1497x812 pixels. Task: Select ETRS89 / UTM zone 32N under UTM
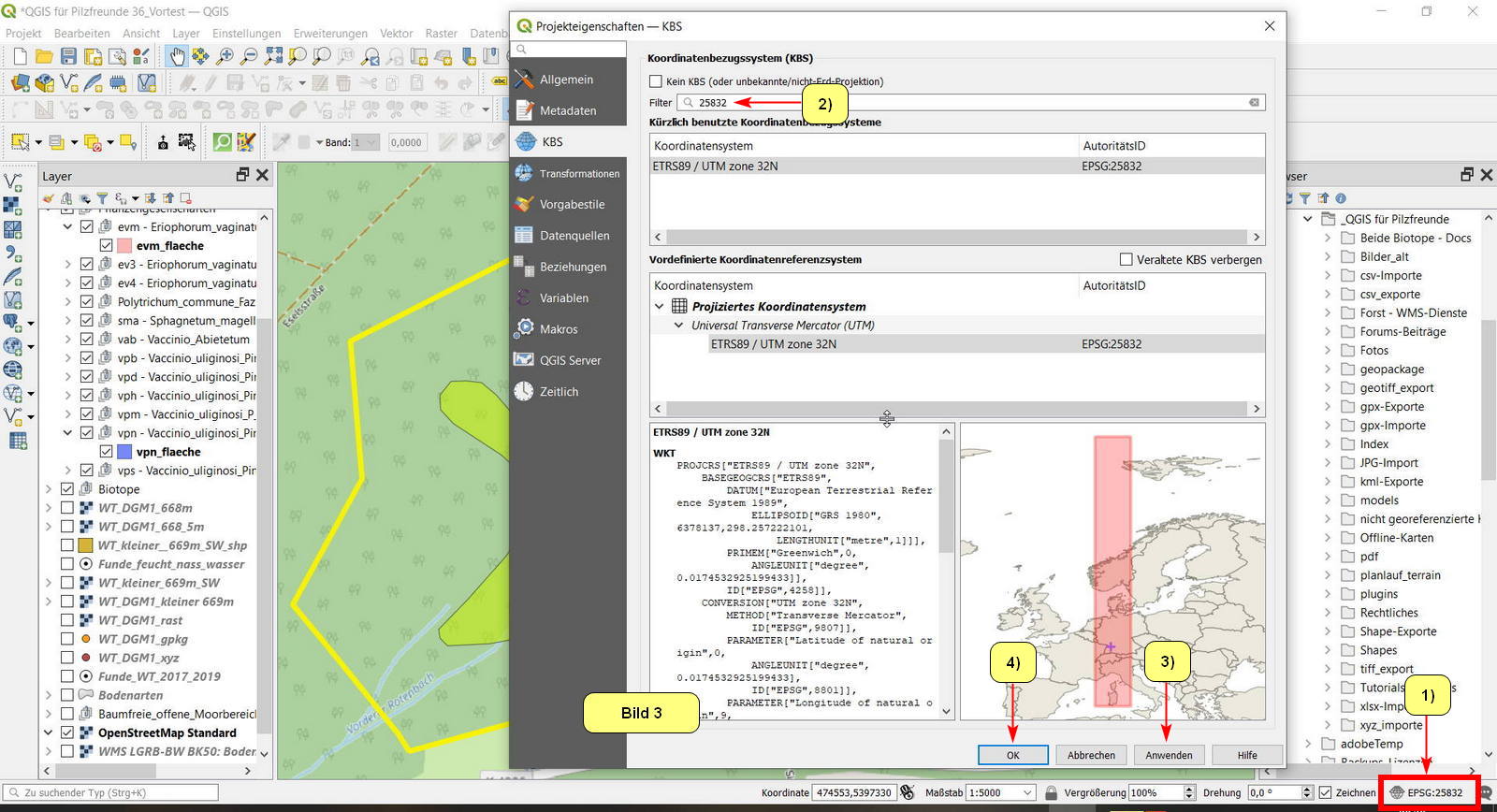[x=773, y=344]
